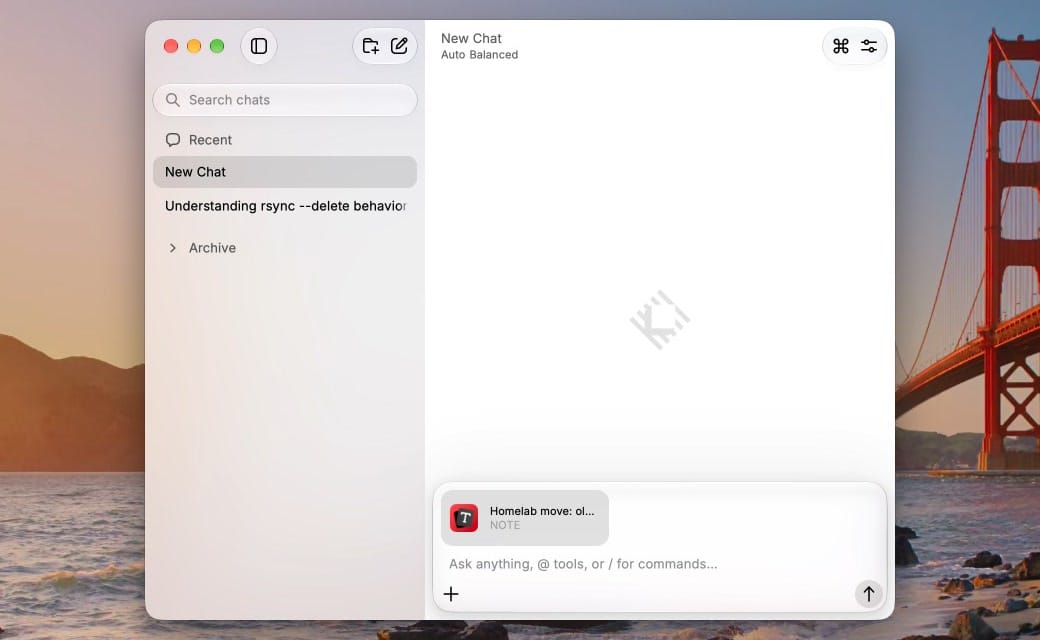1040x640 pixels.
Task: Start a new chat with the compose icon
Action: [399, 46]
